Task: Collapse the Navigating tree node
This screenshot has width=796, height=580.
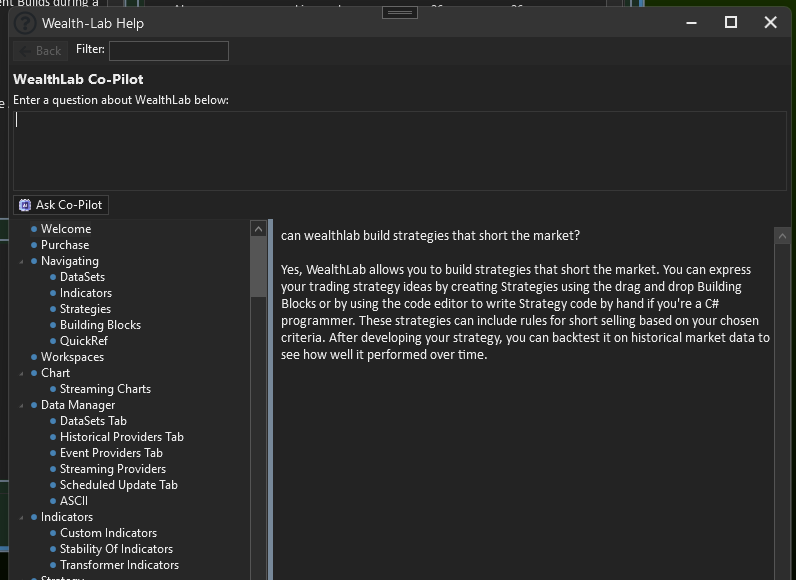Action: tap(21, 261)
